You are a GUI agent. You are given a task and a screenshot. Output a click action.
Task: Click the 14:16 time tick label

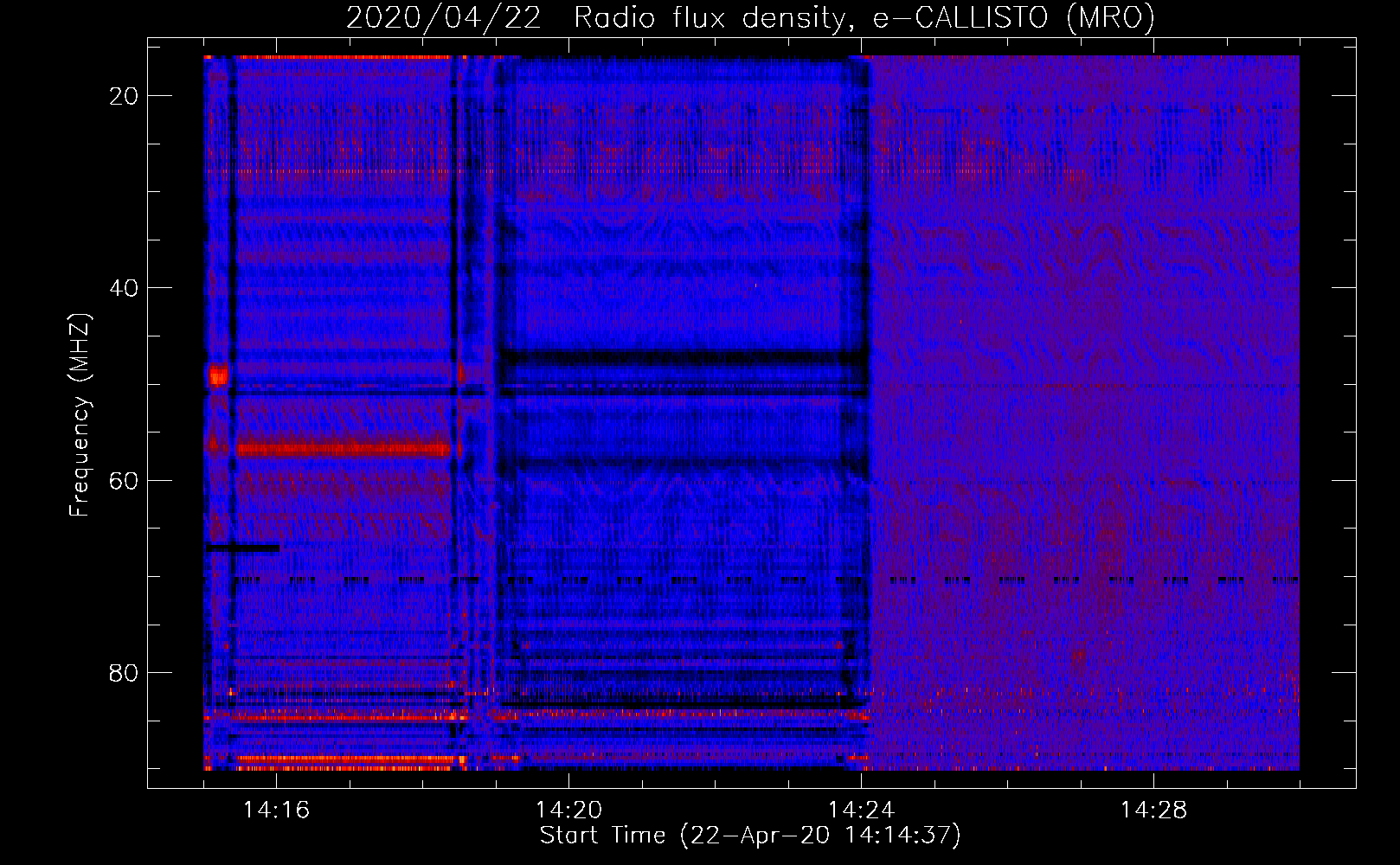(x=277, y=811)
